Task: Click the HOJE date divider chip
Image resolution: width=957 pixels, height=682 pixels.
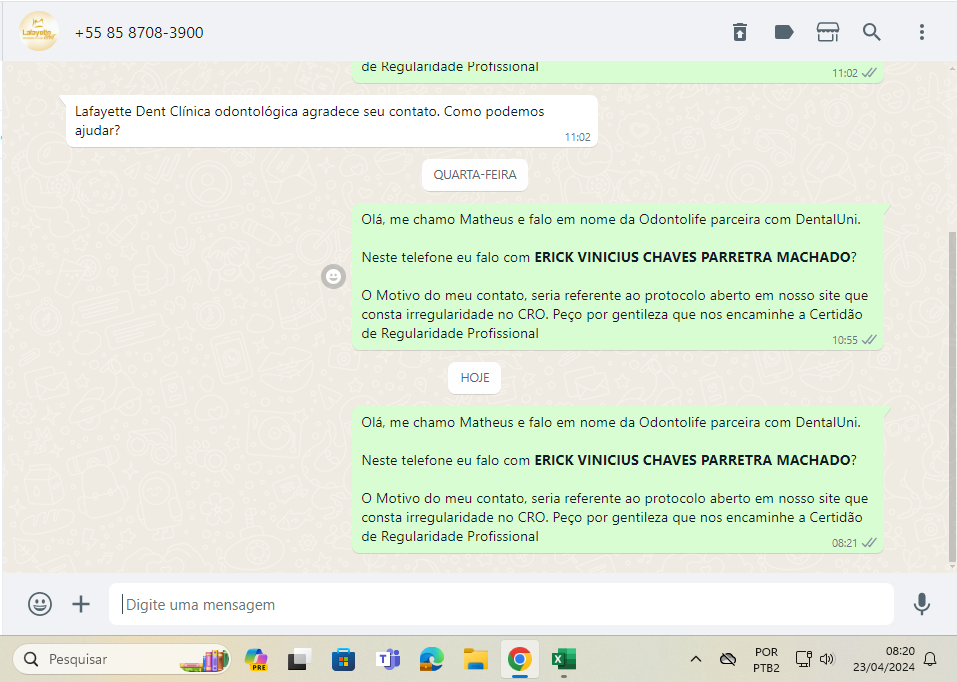Action: click(x=475, y=378)
